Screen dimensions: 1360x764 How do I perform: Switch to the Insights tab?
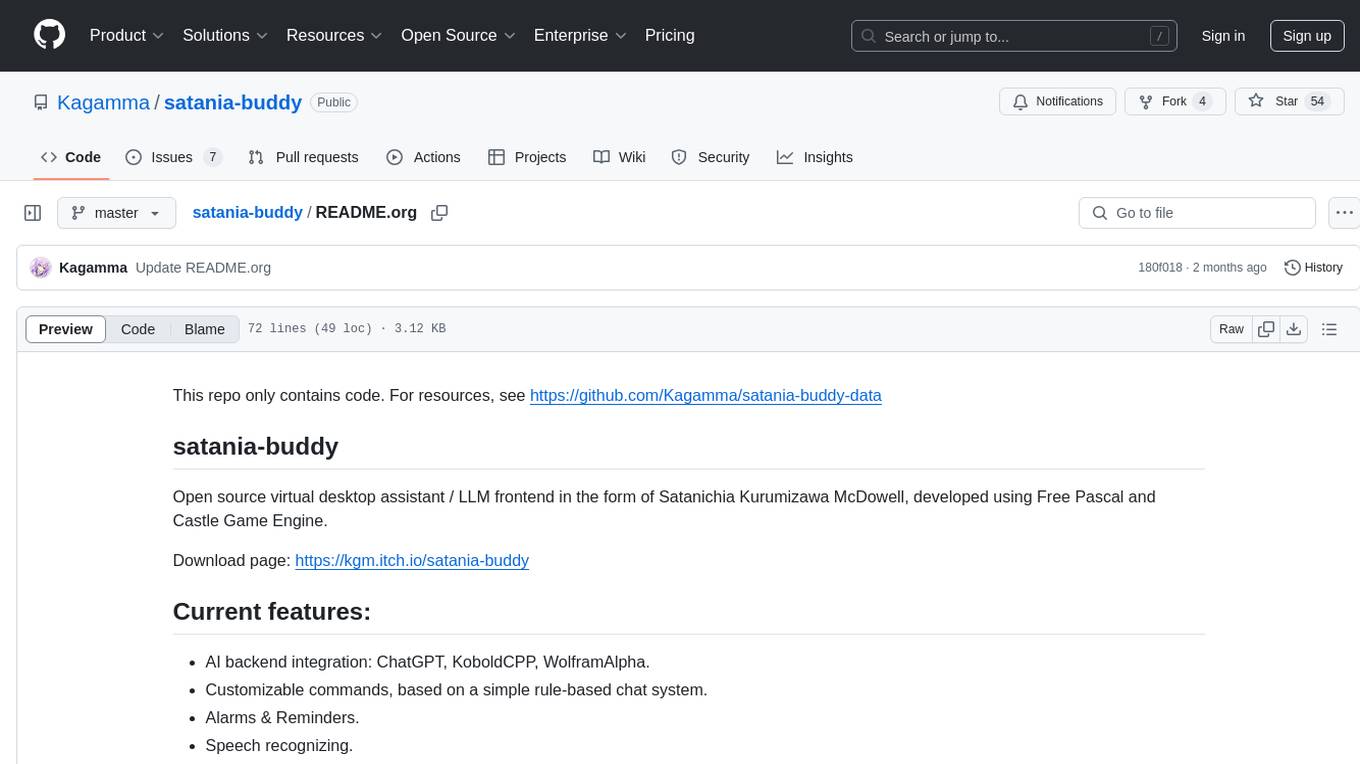[x=815, y=157]
